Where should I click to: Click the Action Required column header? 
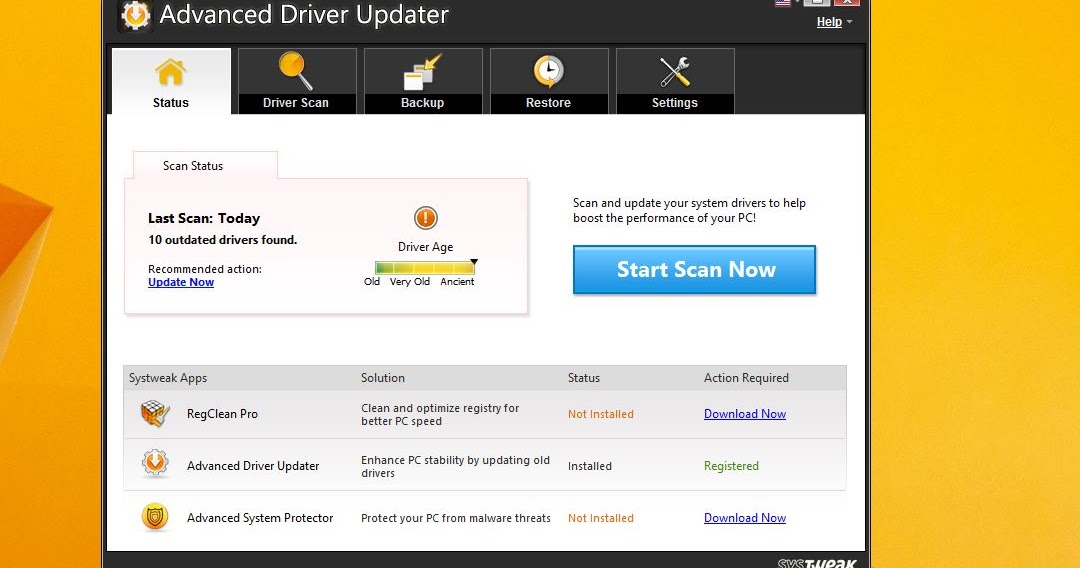click(x=746, y=378)
